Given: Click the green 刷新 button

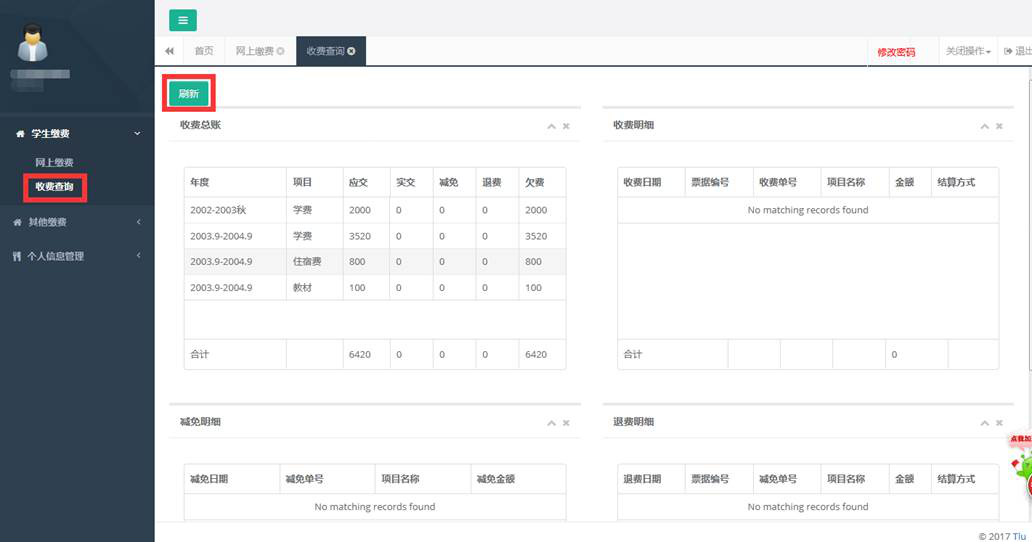Looking at the screenshot, I should (x=189, y=94).
